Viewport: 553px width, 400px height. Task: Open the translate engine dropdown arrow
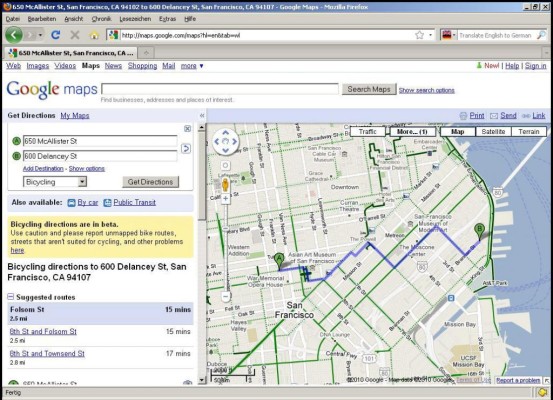pyautogui.click(x=454, y=35)
